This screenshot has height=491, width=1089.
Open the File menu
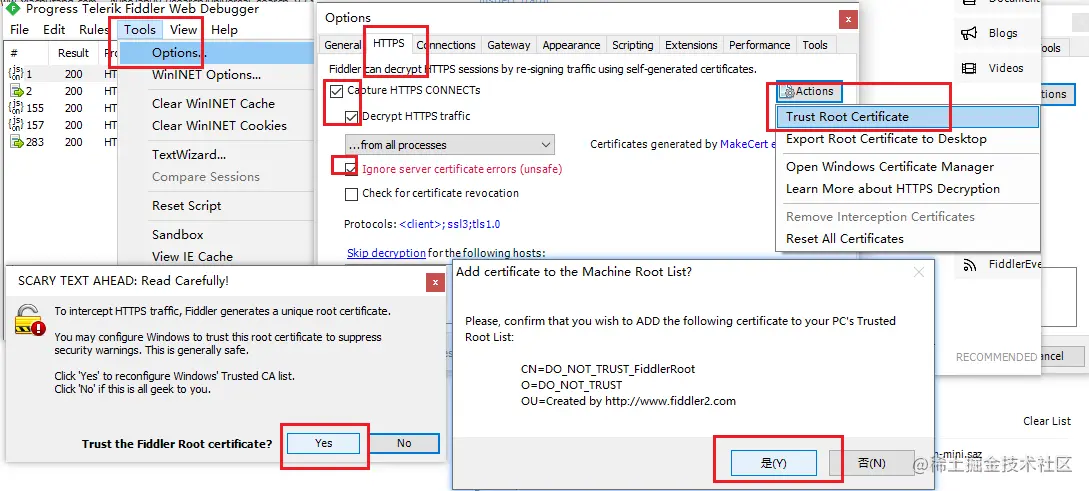(19, 30)
